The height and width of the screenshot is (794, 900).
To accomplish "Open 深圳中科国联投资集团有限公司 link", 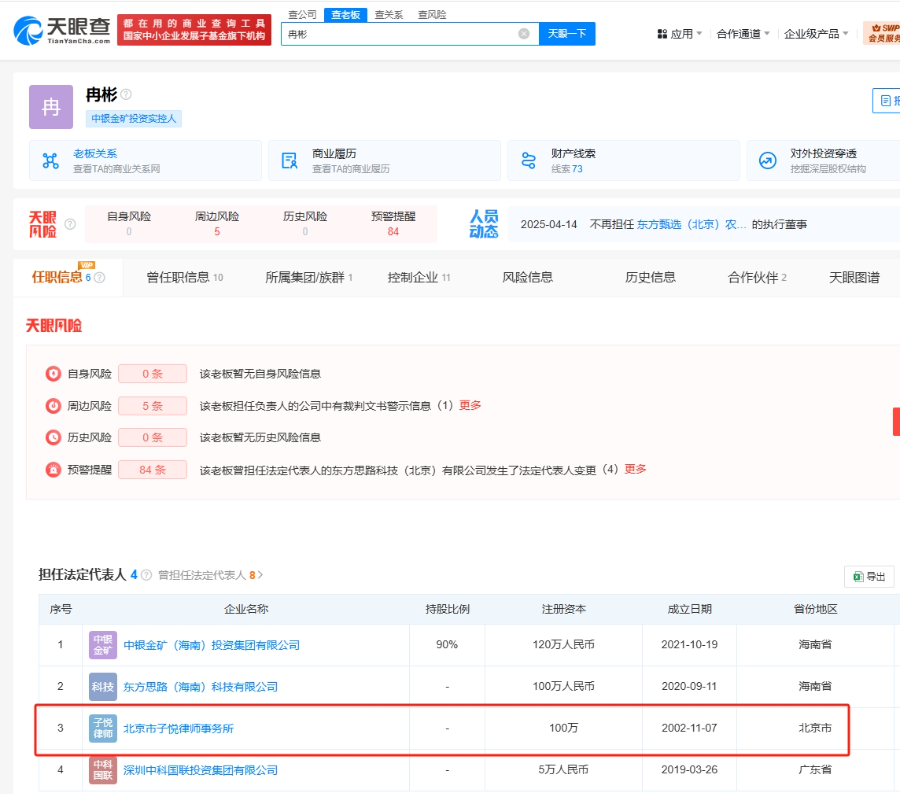I will [x=200, y=770].
